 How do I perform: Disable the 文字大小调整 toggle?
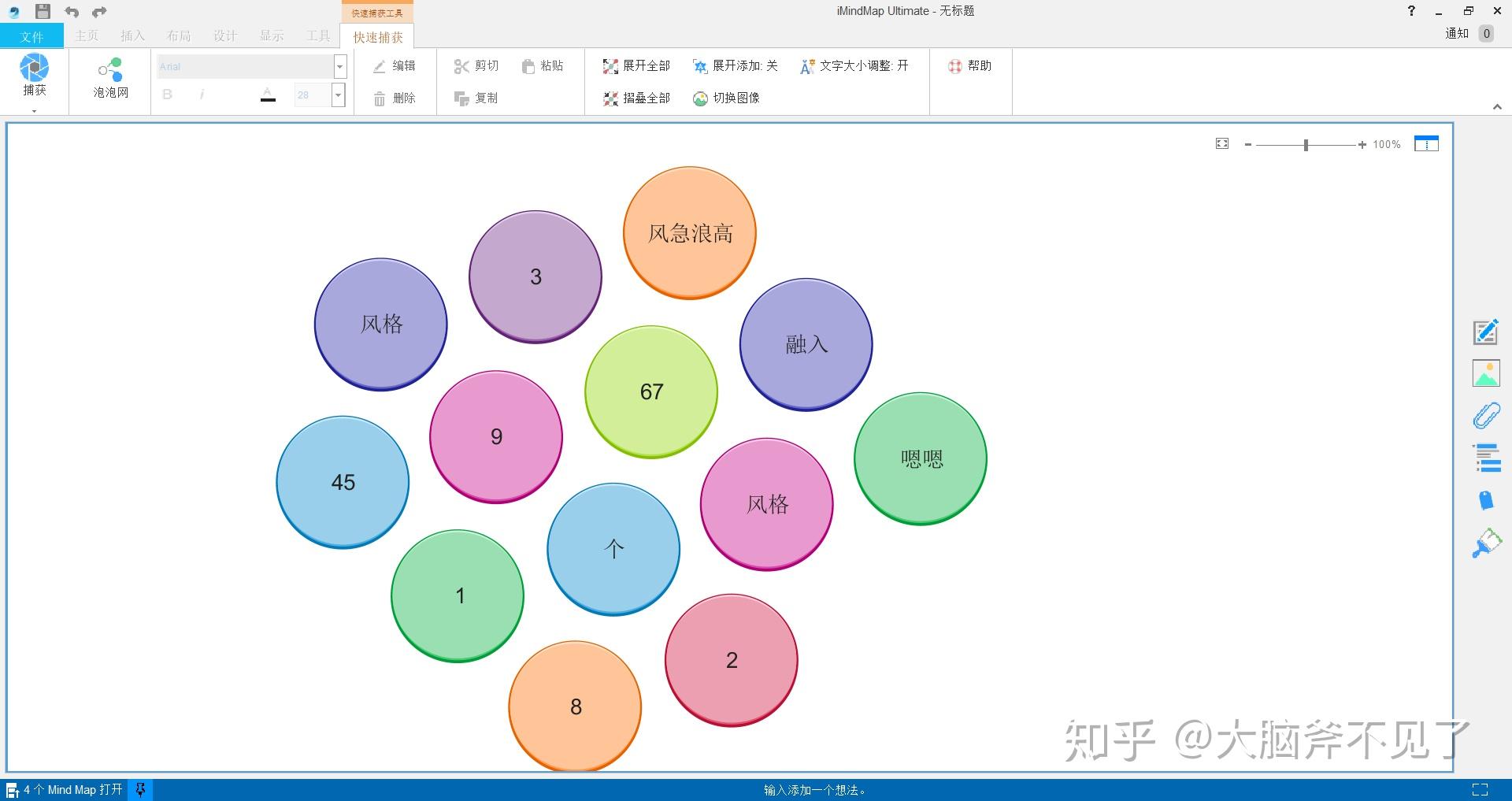tap(853, 65)
